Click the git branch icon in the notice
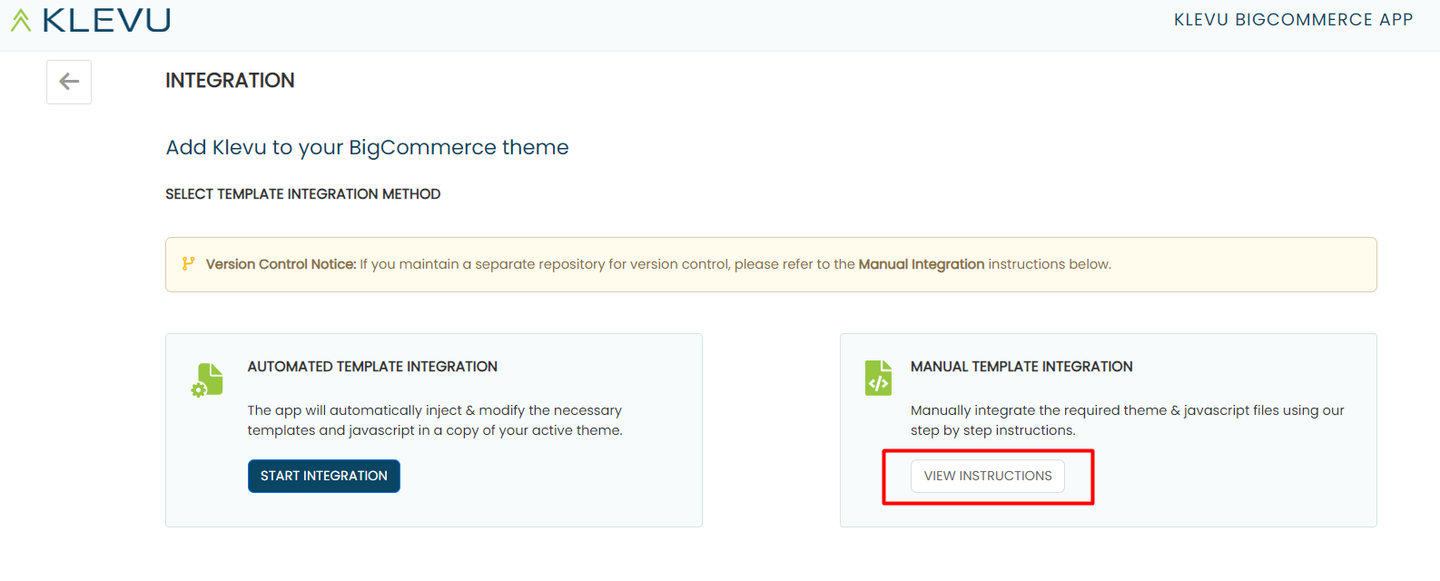1440x581 pixels. [x=188, y=264]
